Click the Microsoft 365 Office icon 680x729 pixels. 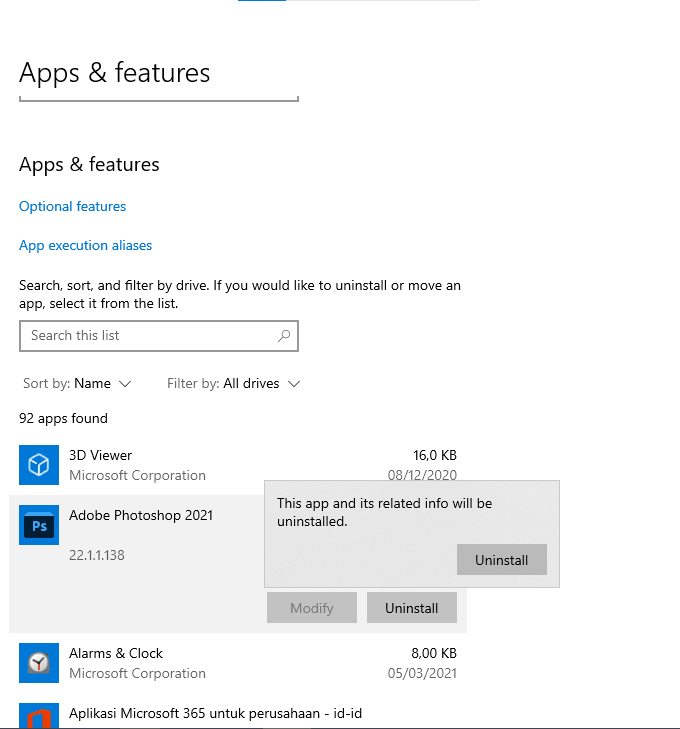pyautogui.click(x=39, y=716)
